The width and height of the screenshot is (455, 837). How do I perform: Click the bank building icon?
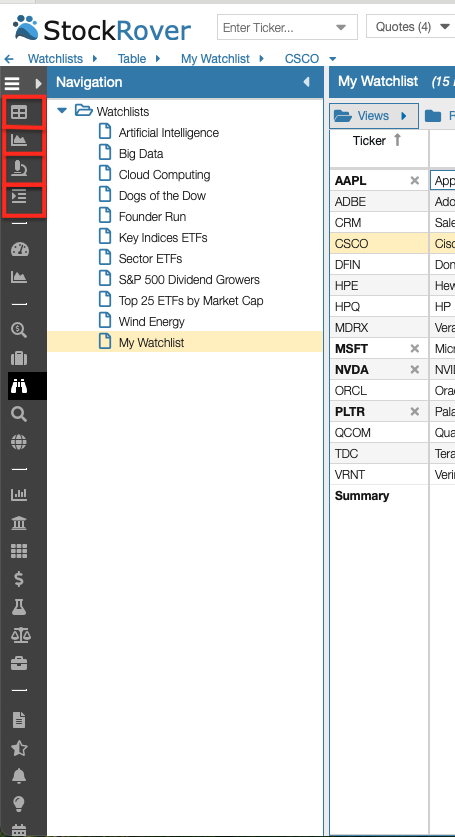point(19,523)
